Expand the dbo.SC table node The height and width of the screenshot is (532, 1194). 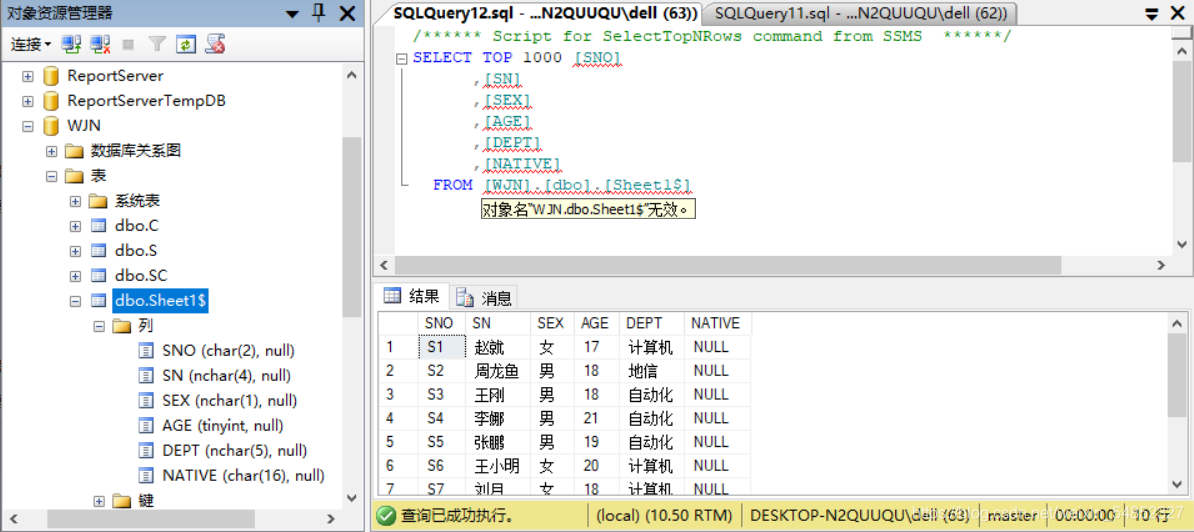(x=75, y=276)
